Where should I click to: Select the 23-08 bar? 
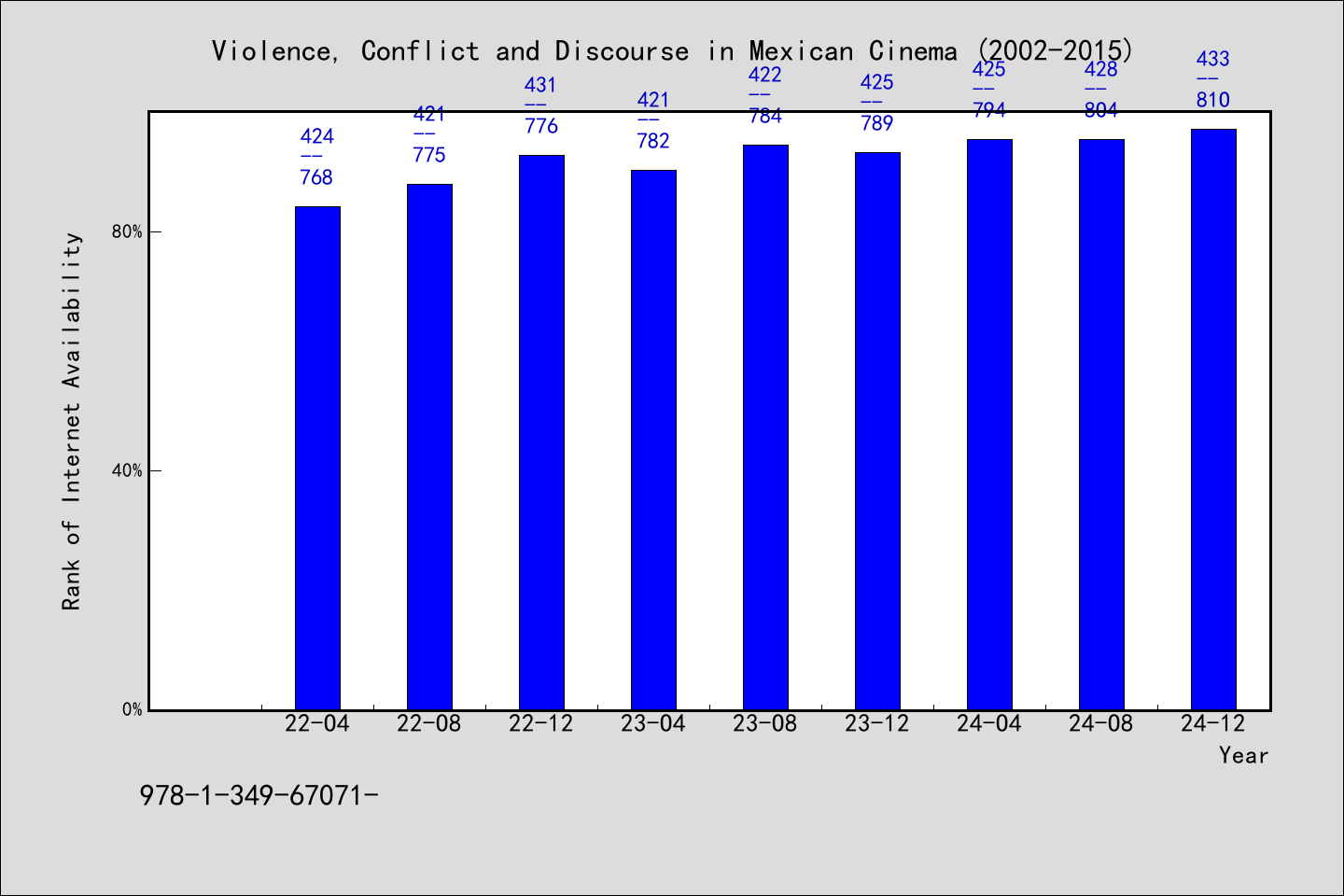tap(765, 427)
